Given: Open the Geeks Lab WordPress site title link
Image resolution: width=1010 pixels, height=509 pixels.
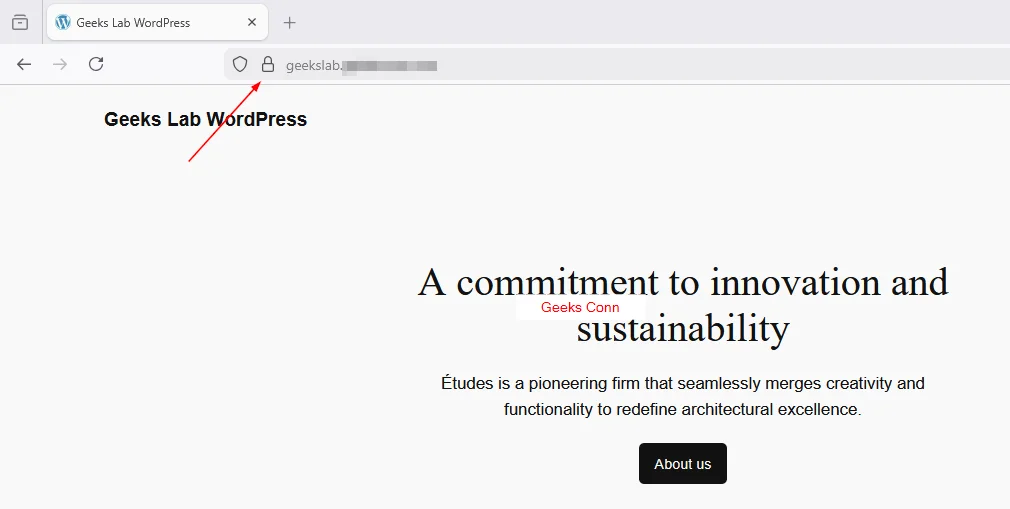Looking at the screenshot, I should [x=205, y=120].
